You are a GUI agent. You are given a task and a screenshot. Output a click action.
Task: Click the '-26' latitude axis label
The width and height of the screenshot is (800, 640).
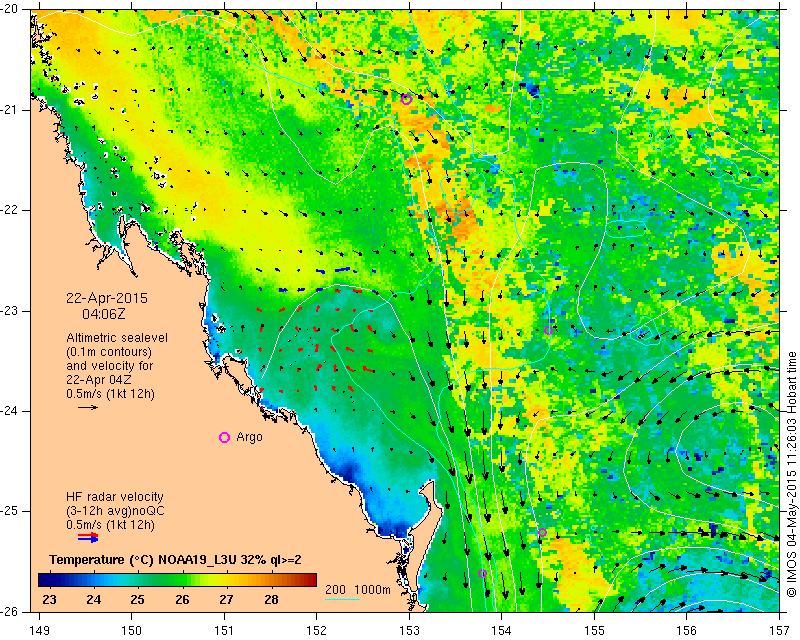(x=10, y=611)
